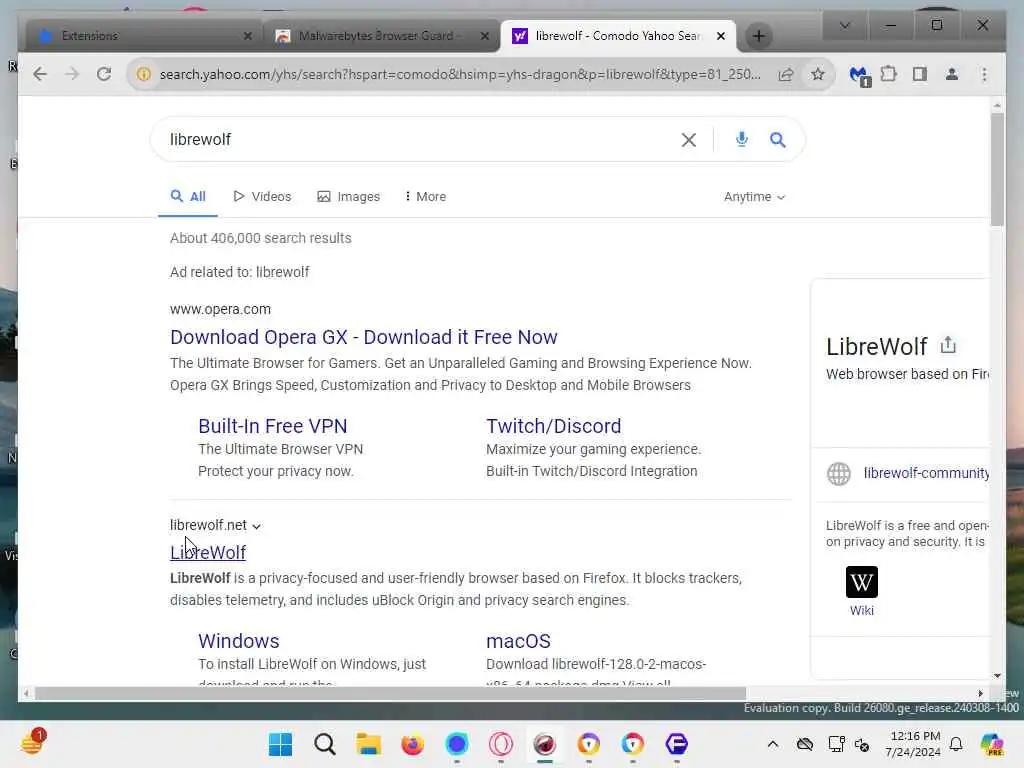Open the librewolf-community link
Viewport: 1024px width, 768px height.
(x=926, y=473)
